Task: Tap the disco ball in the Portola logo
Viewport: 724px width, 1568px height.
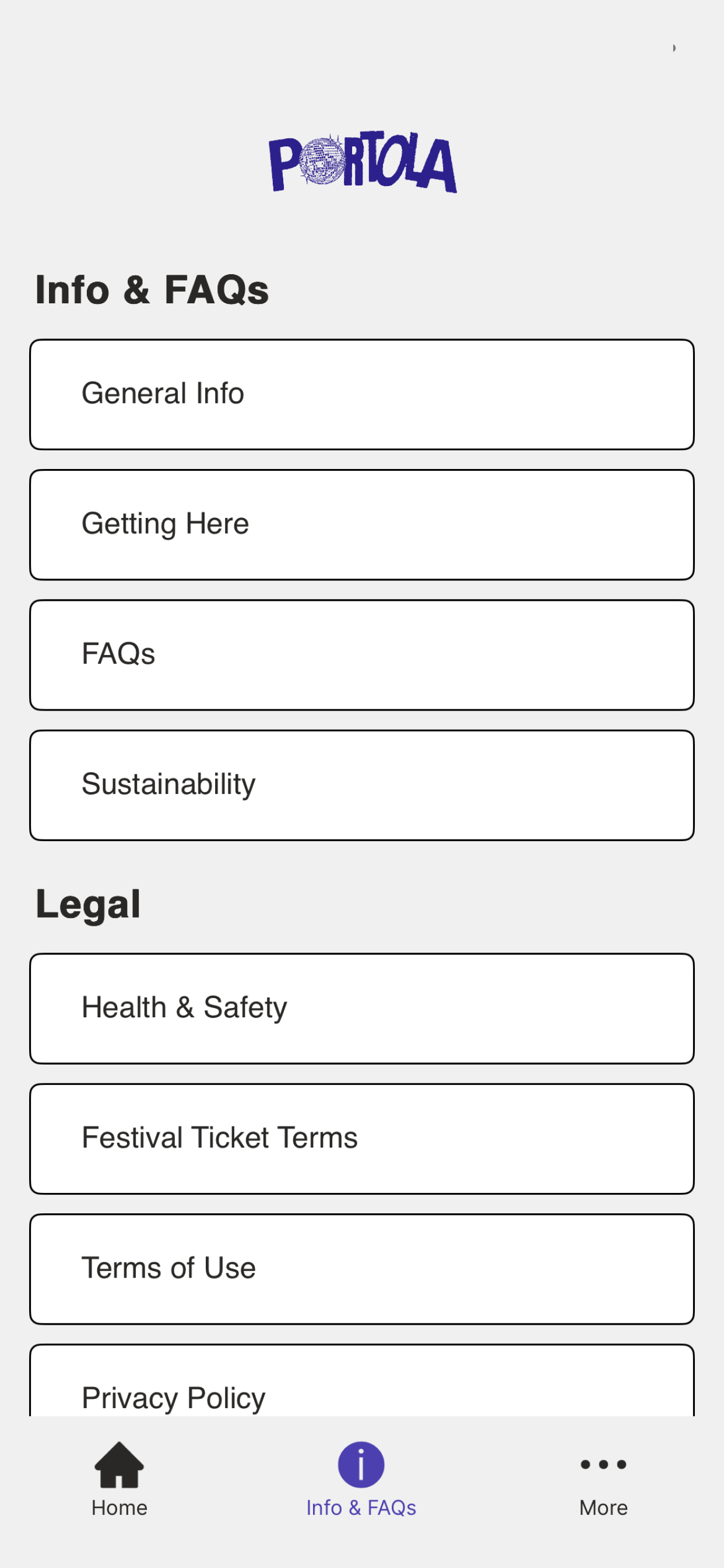Action: 322,160
